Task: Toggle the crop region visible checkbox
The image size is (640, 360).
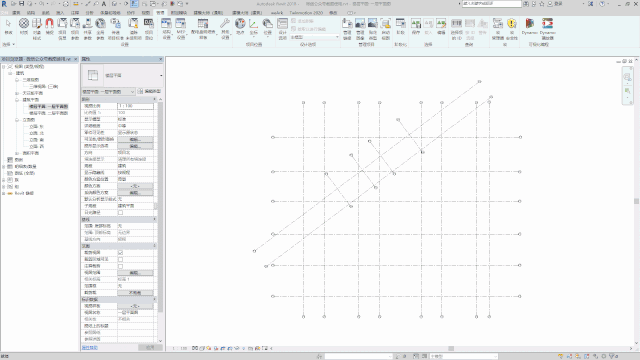Action: click(x=120, y=259)
